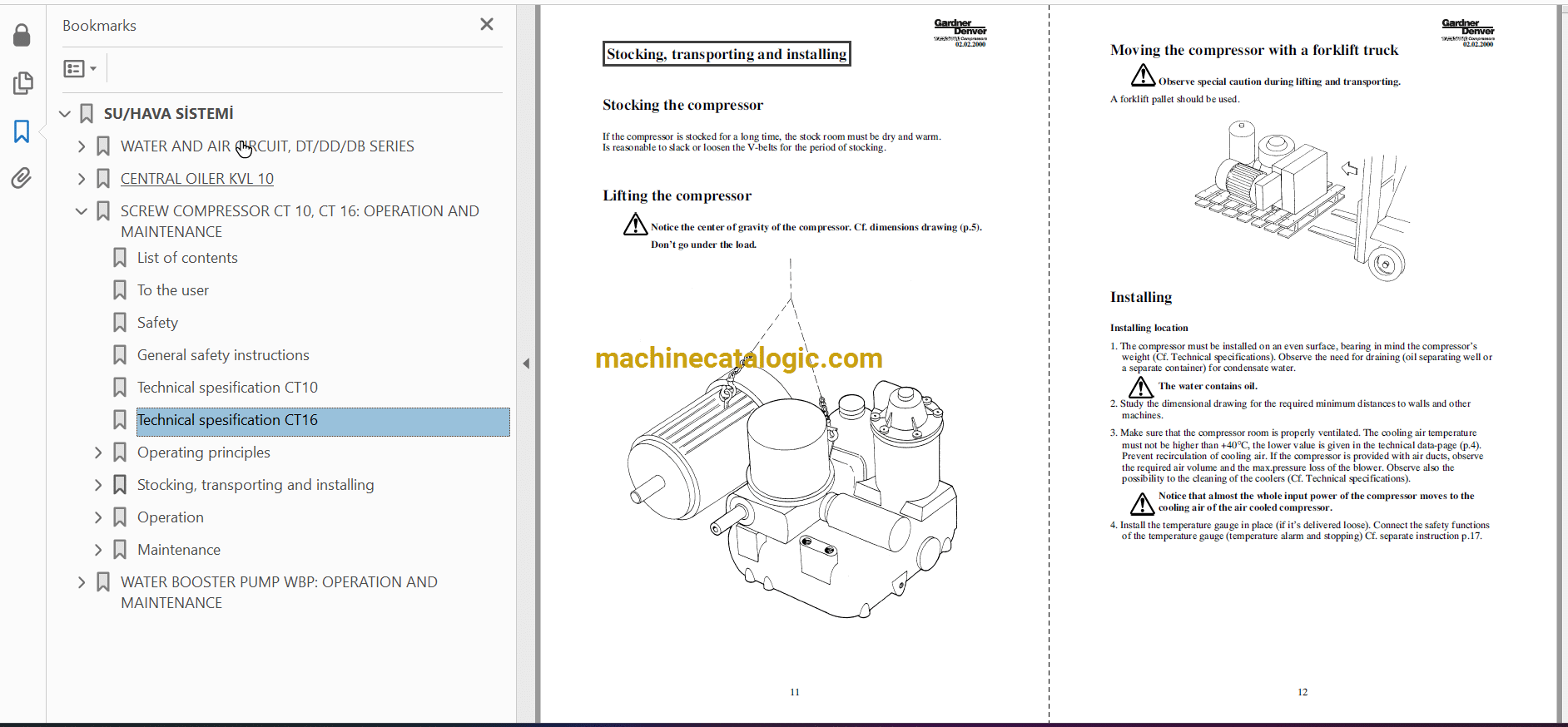
Task: Click the 'Stocking the compressor' heading on page 11
Action: click(682, 105)
